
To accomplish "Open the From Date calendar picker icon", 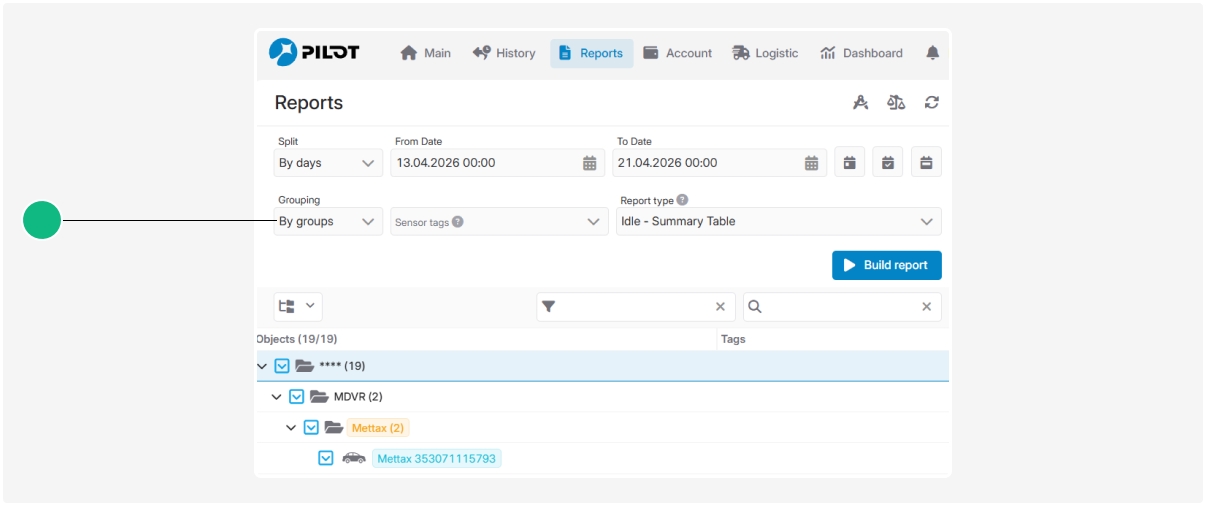I will [x=590, y=163].
